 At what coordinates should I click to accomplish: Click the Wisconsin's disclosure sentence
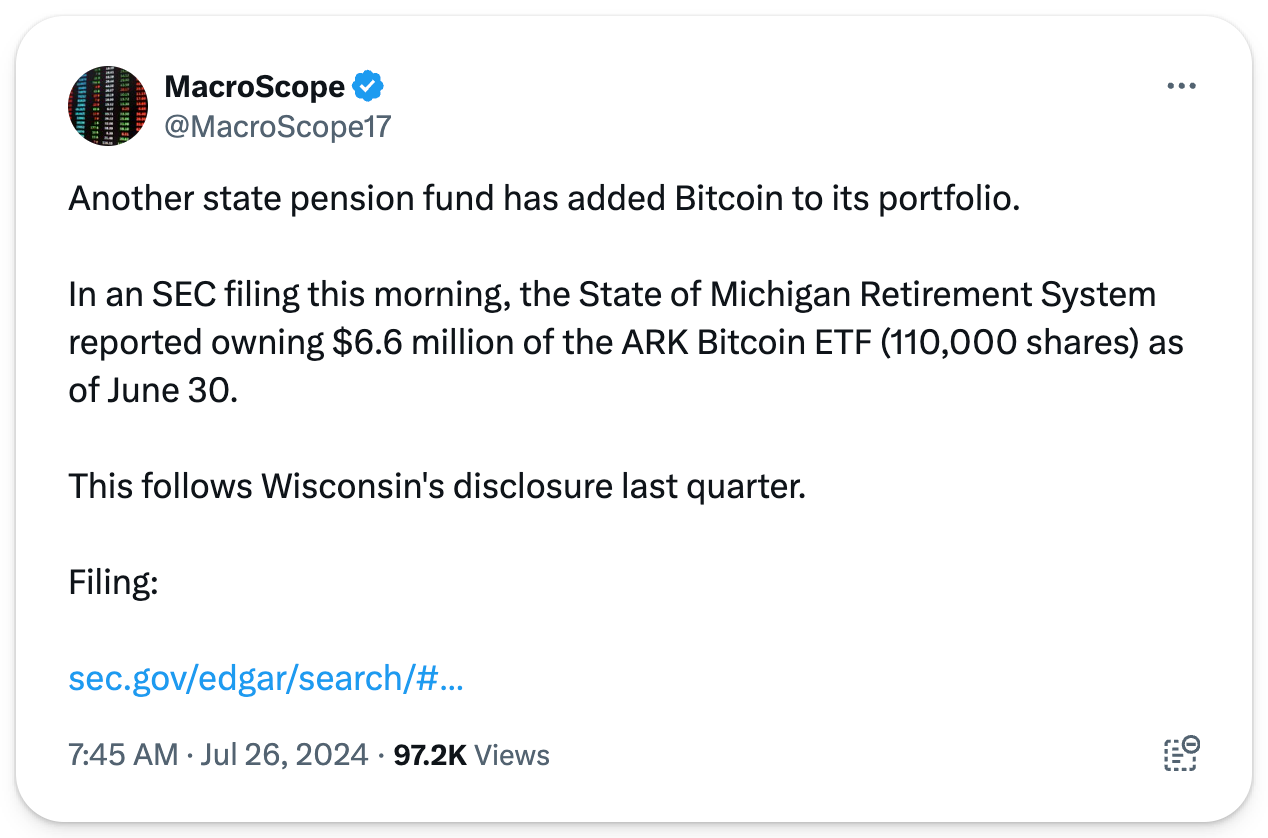point(436,487)
